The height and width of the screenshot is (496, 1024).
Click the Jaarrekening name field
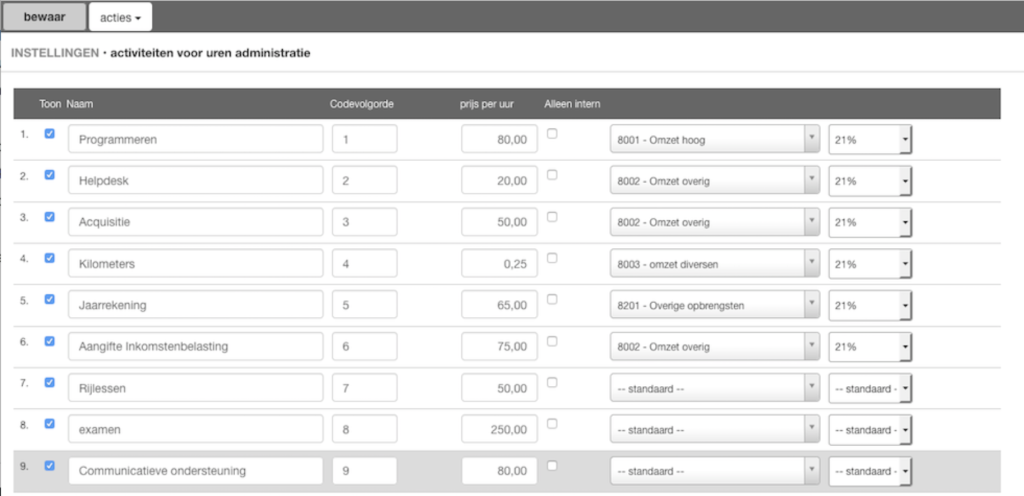click(195, 305)
